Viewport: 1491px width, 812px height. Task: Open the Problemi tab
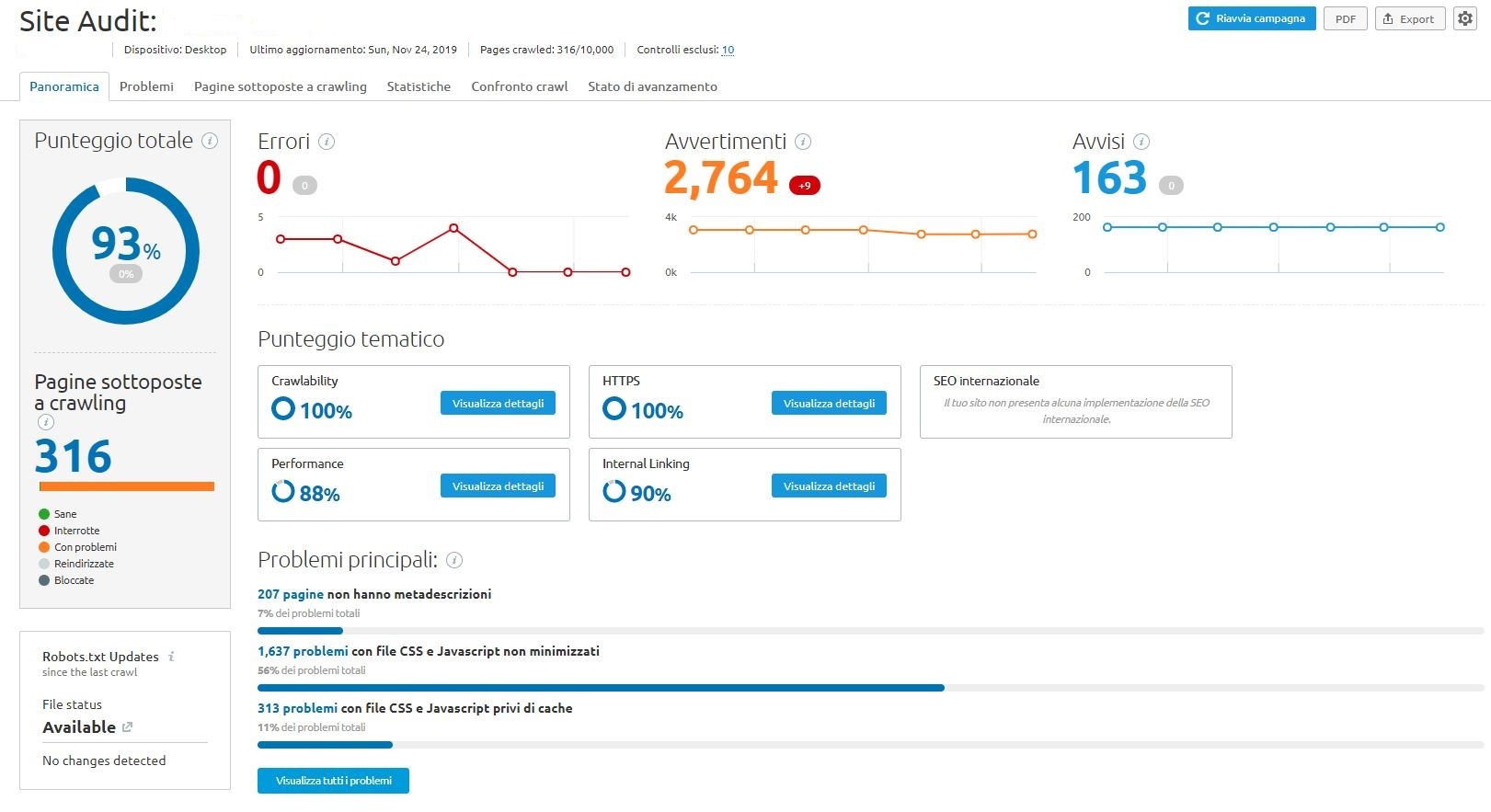[x=146, y=86]
